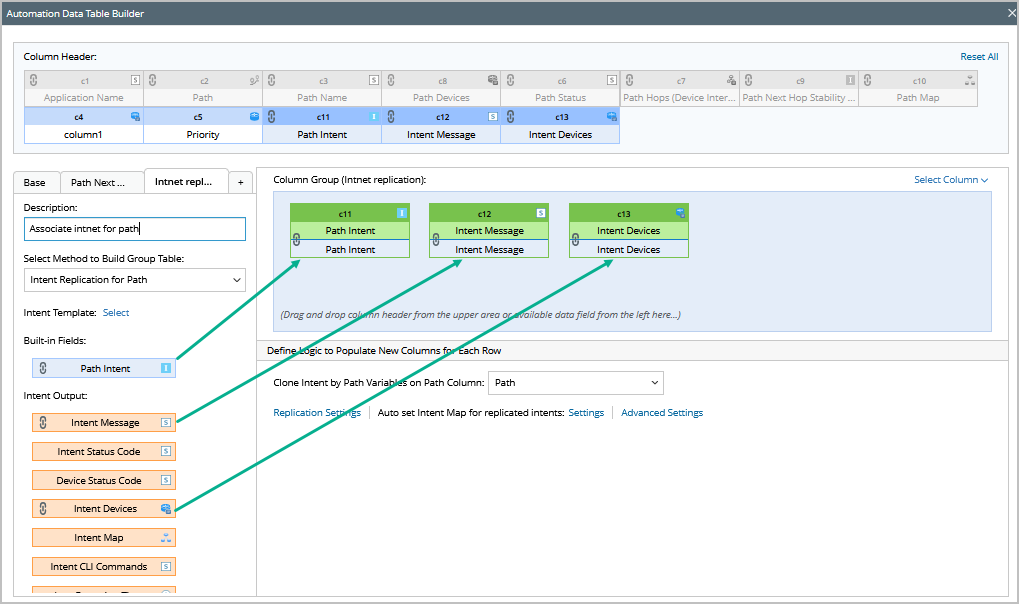The height and width of the screenshot is (604, 1019).
Task: Click the device icon on upper c13 header
Action: [612, 116]
